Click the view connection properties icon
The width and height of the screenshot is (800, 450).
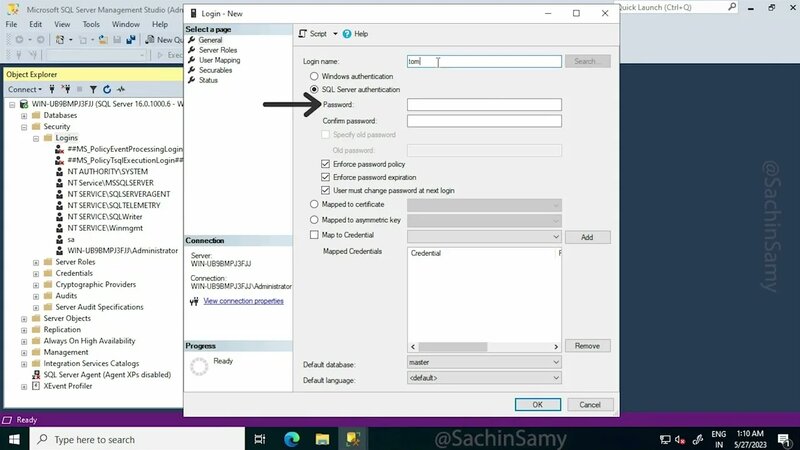coord(194,301)
